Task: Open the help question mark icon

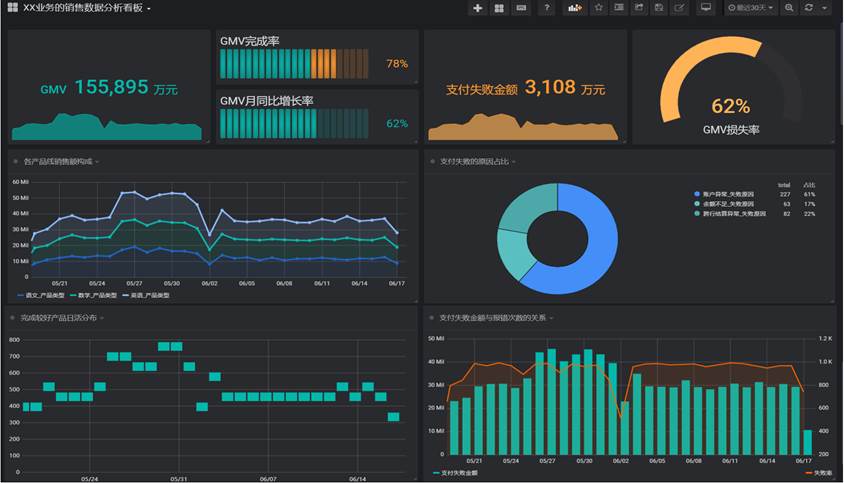Action: [546, 8]
